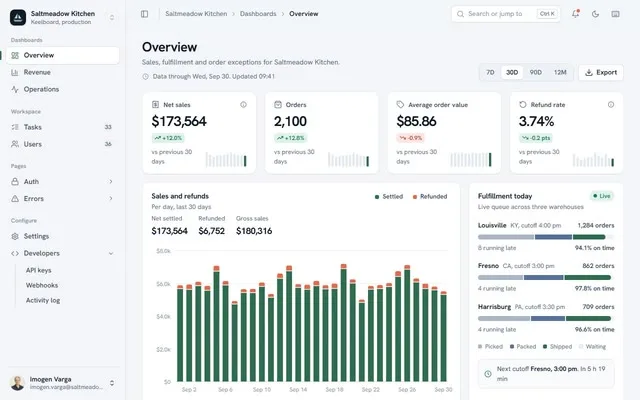Select the 7D time range
The width and height of the screenshot is (640, 400).
[490, 73]
